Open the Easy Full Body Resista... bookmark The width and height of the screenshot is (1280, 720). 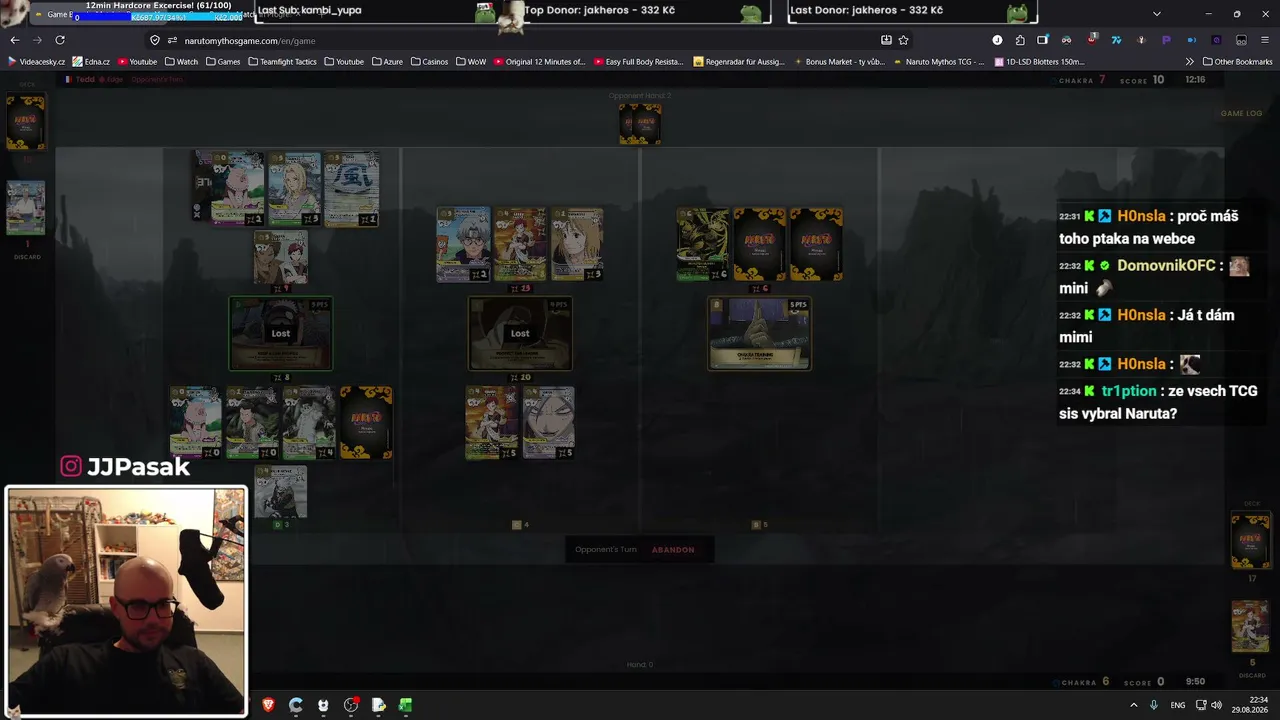pos(639,62)
